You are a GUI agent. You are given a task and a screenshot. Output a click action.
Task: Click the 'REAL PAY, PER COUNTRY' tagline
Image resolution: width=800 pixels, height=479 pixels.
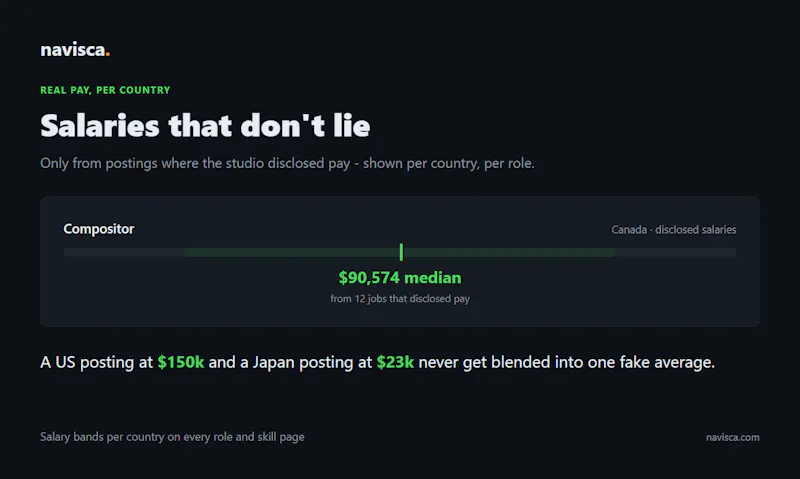point(105,90)
